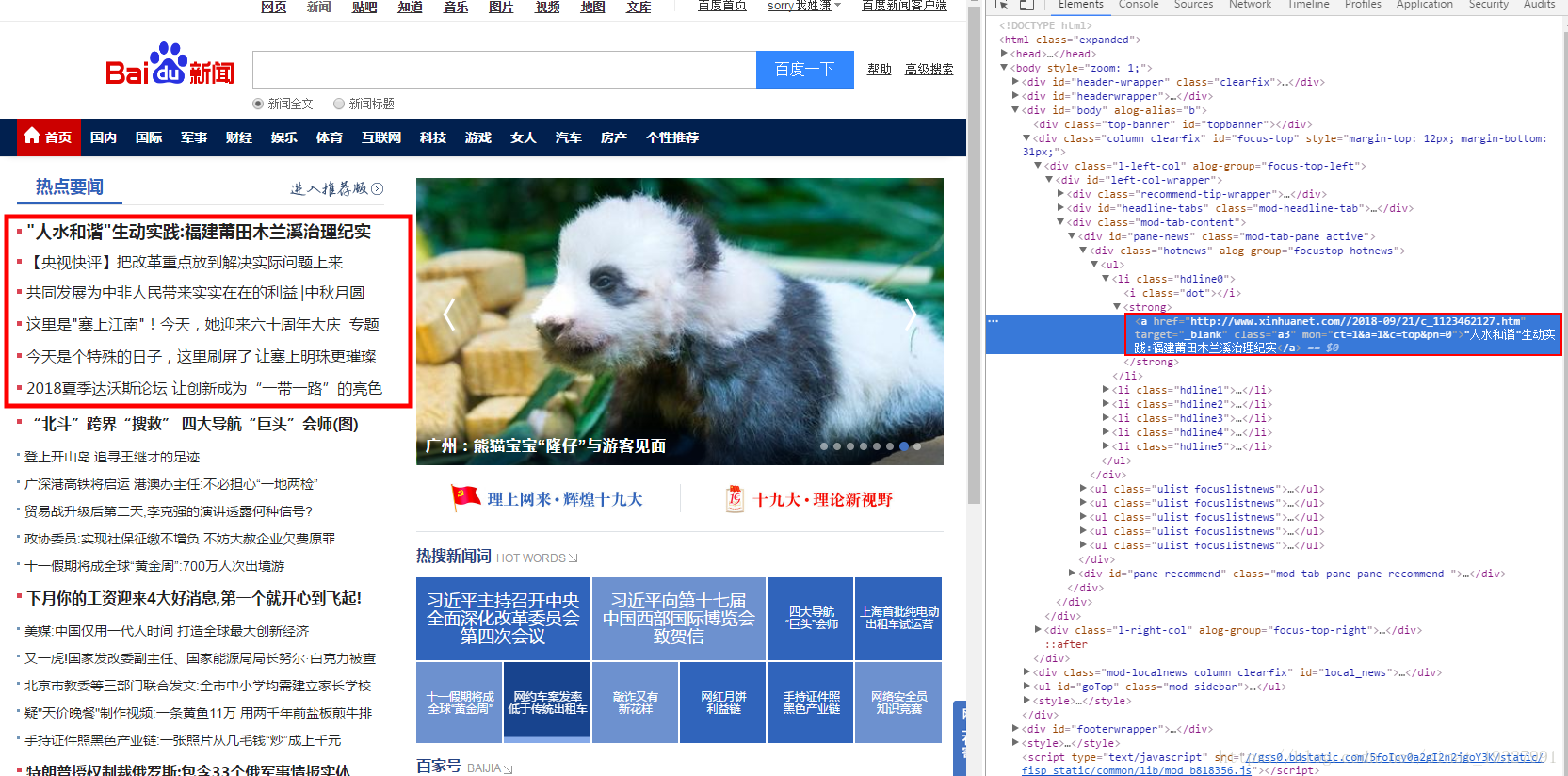Click the Baidu News logo
The height and width of the screenshot is (776, 1568).
click(170, 64)
